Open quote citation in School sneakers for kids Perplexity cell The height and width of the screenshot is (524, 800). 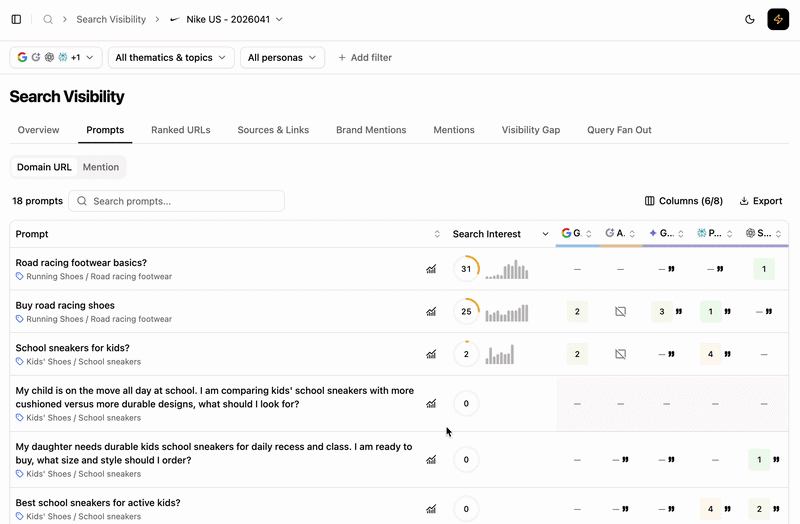pyautogui.click(x=728, y=354)
